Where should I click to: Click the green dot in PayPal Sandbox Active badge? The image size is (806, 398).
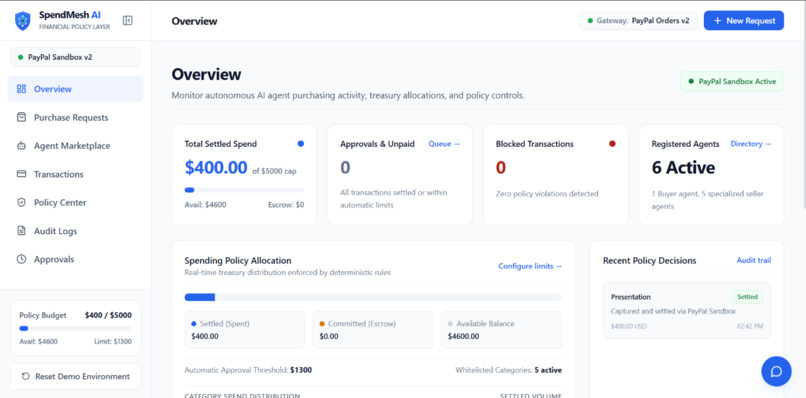[691, 81]
